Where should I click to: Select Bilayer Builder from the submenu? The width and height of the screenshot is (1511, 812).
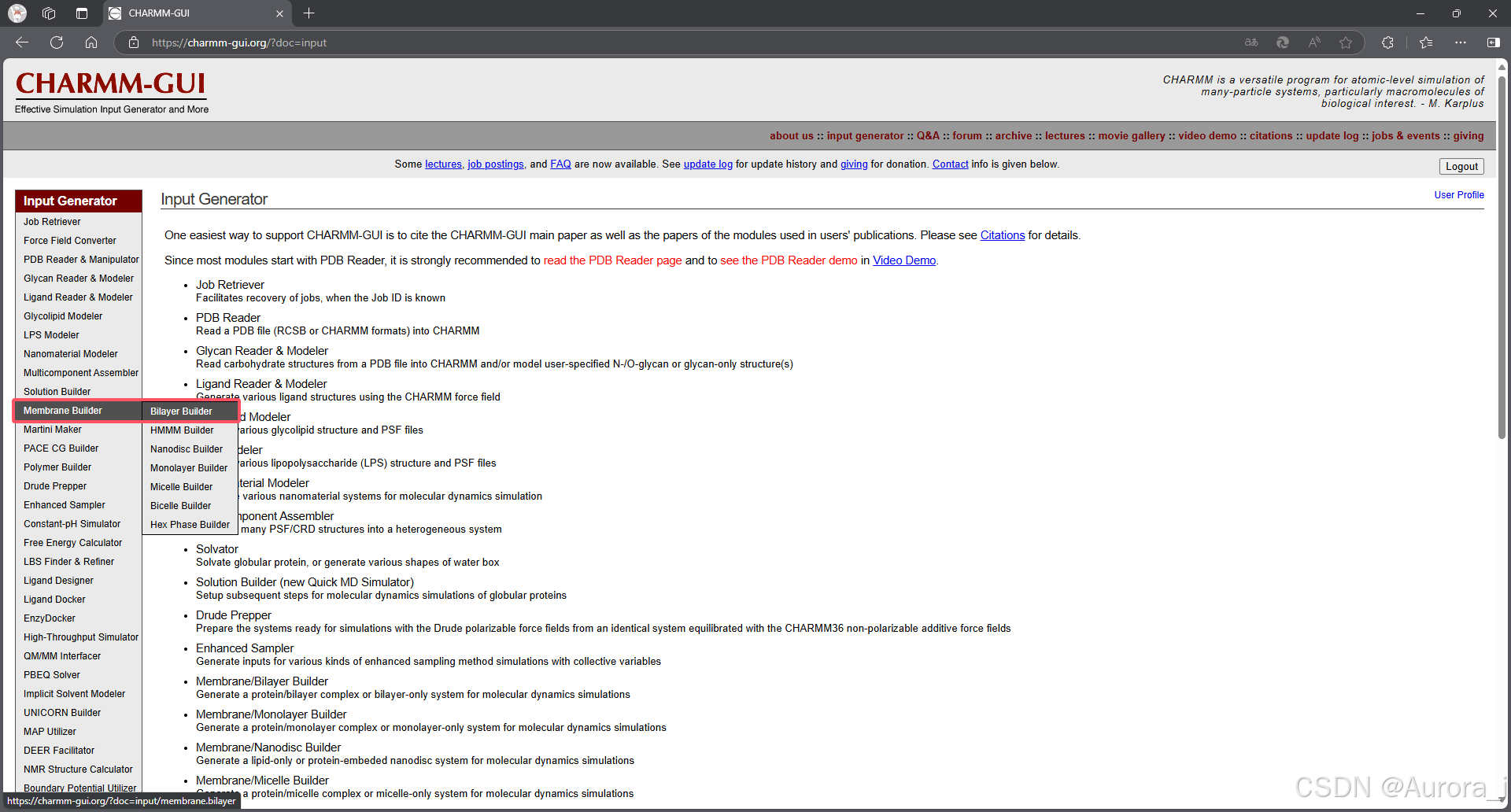[190, 412]
